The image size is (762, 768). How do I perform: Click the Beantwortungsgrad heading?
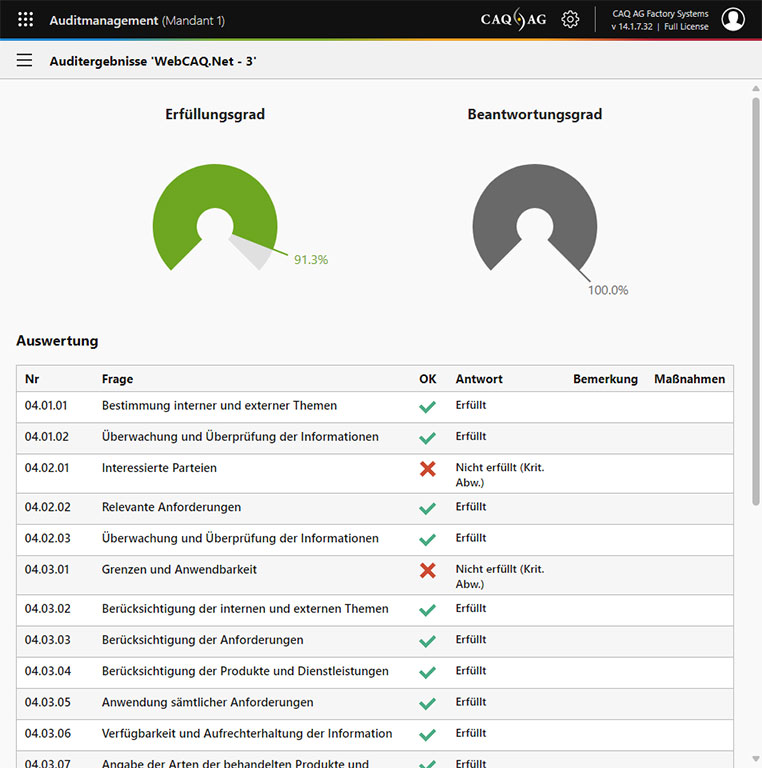click(535, 114)
